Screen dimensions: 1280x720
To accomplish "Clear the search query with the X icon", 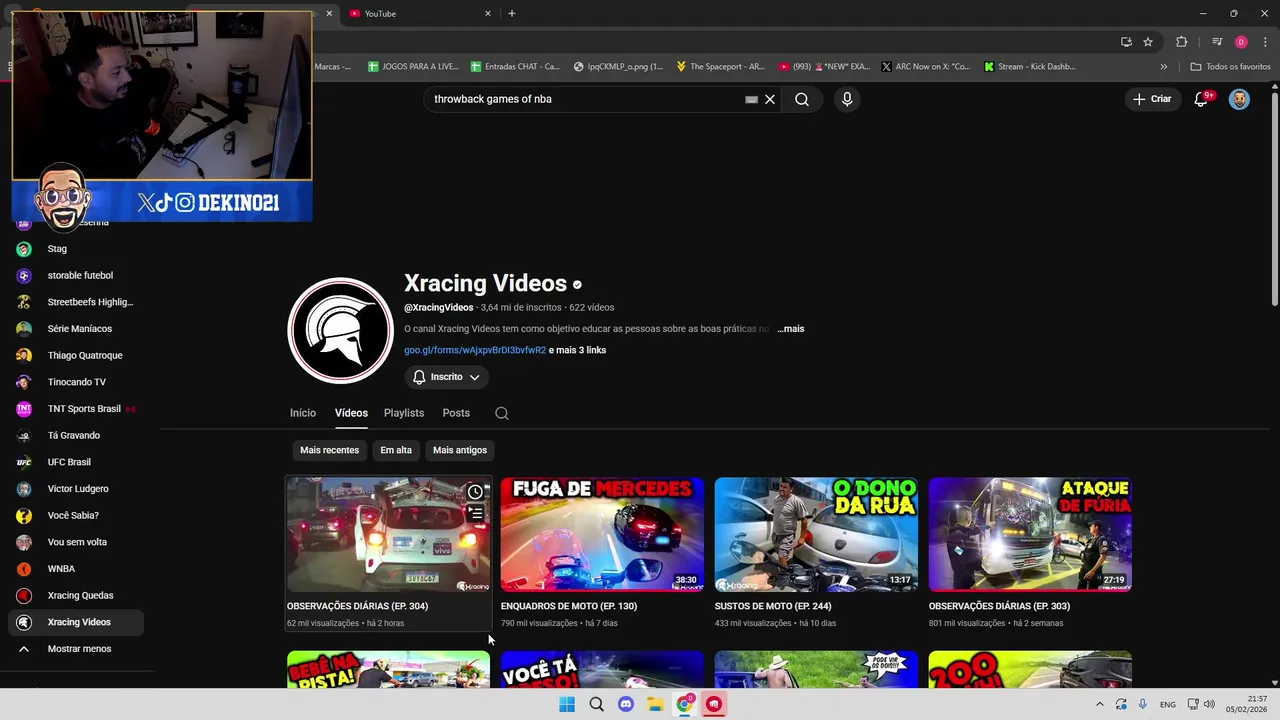I will coord(770,99).
